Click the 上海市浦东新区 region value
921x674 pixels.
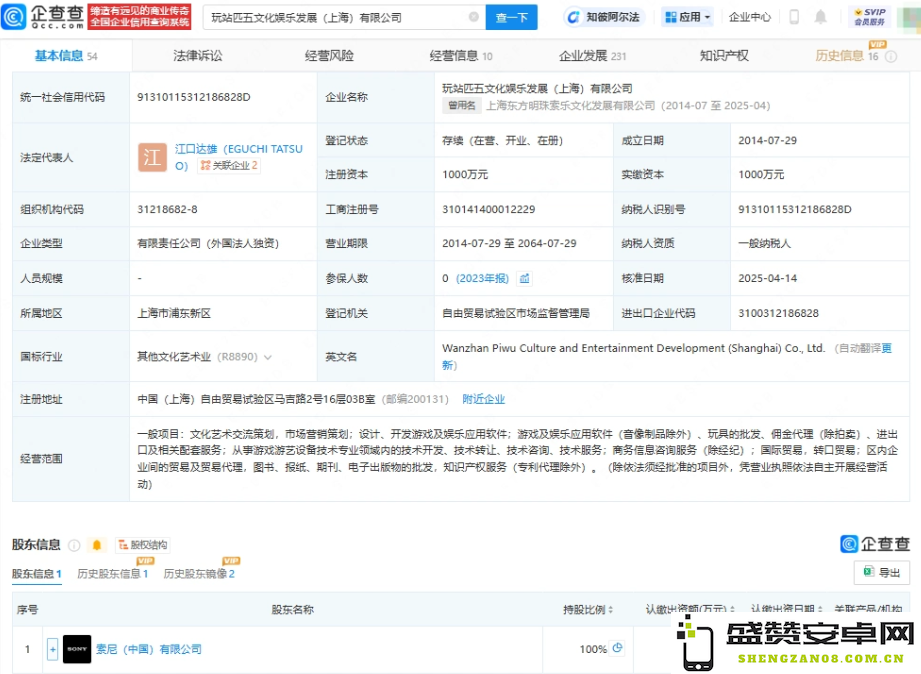point(174,314)
